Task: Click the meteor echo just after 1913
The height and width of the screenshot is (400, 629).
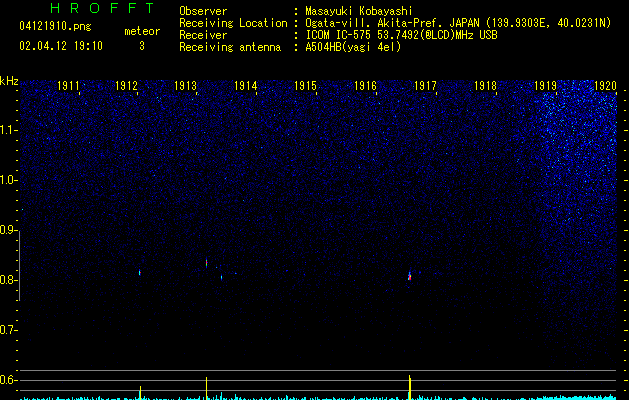Action: pyautogui.click(x=206, y=263)
